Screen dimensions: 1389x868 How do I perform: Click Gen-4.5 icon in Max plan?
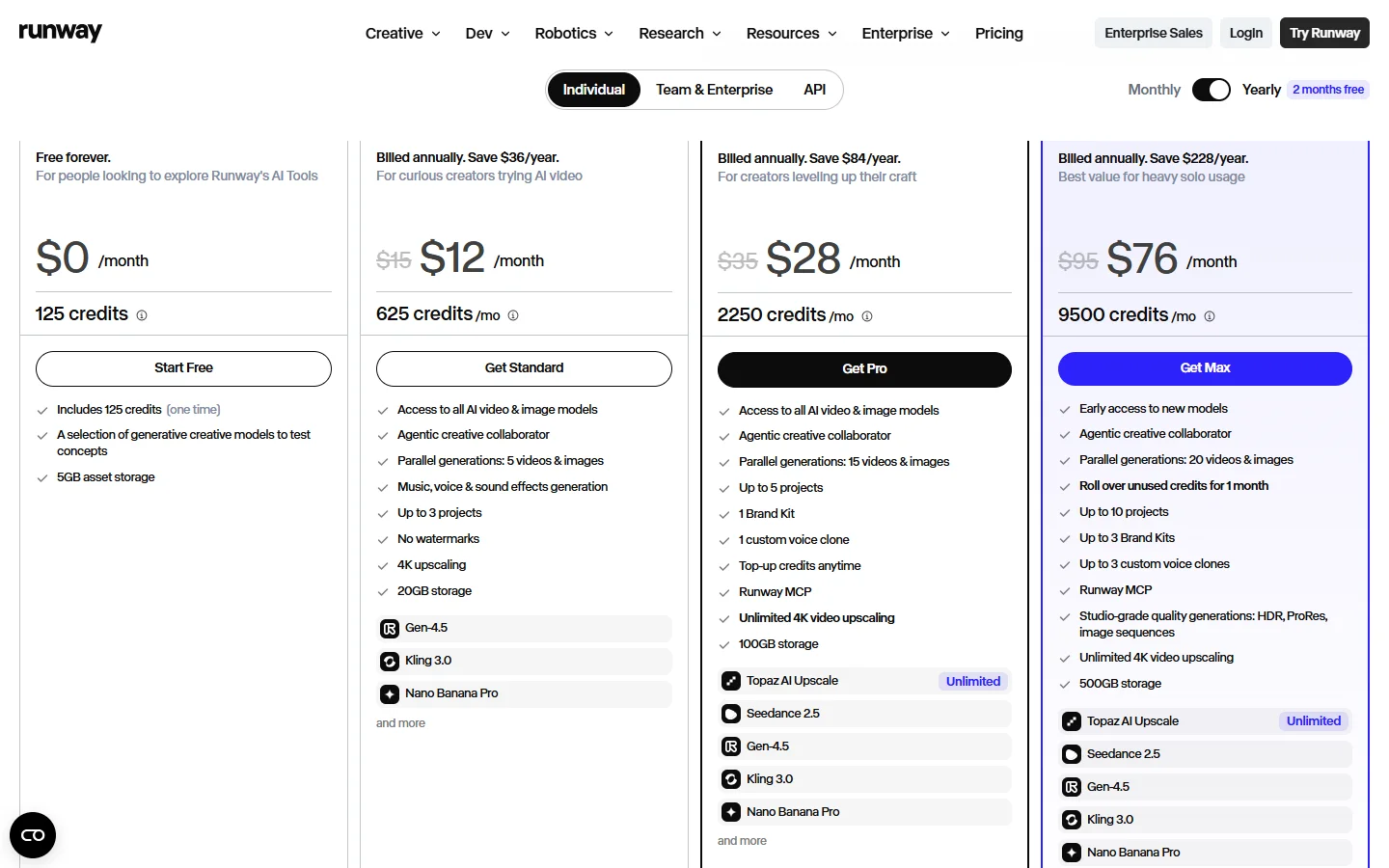tap(1072, 788)
